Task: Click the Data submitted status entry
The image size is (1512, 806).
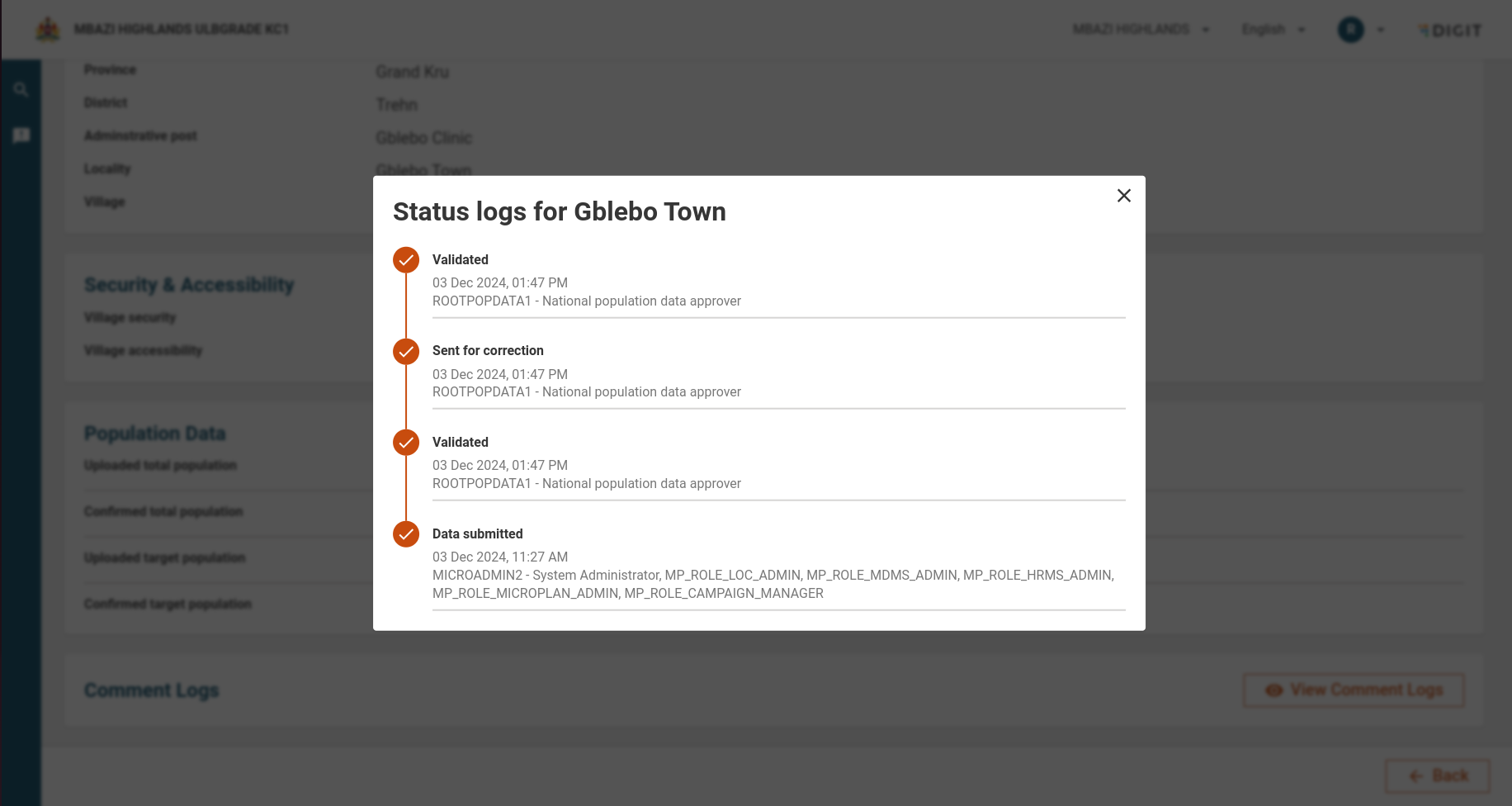Action: pyautogui.click(x=477, y=534)
